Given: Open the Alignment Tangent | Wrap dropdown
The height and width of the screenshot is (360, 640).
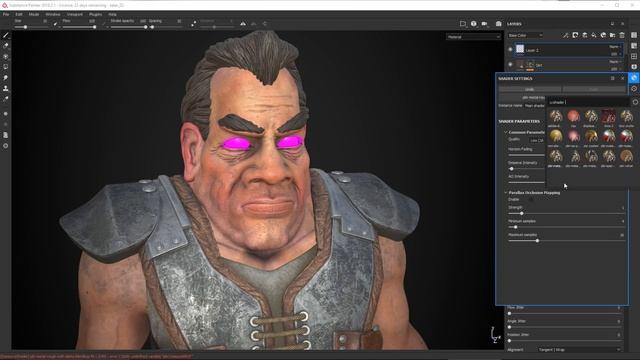Looking at the screenshot, I should coord(580,350).
